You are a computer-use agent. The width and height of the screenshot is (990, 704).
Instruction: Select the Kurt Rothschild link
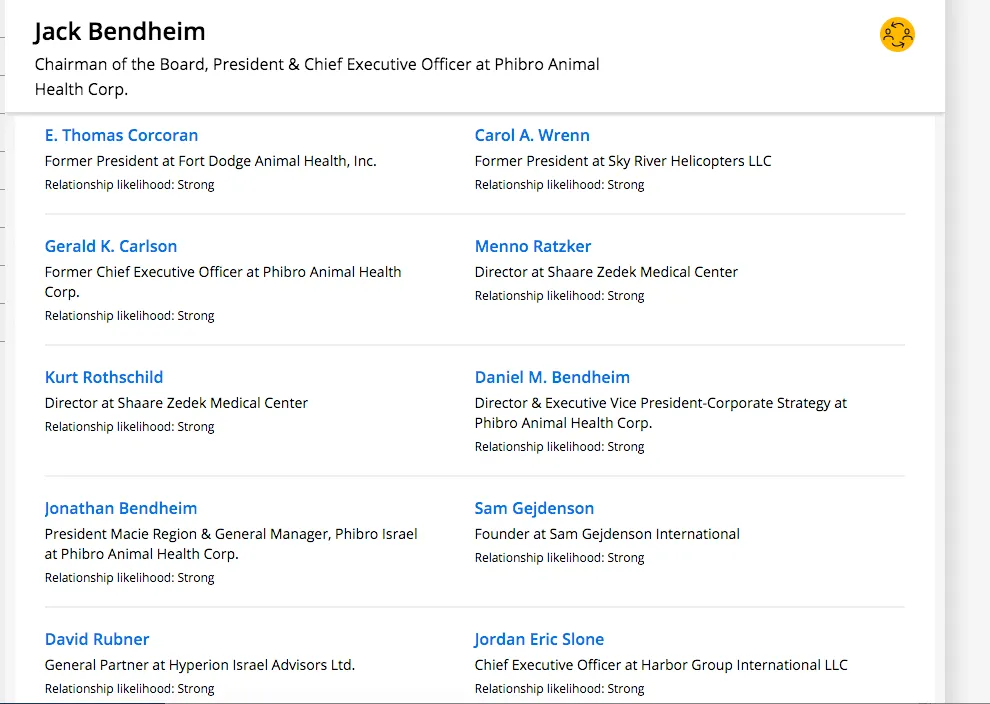coord(104,378)
